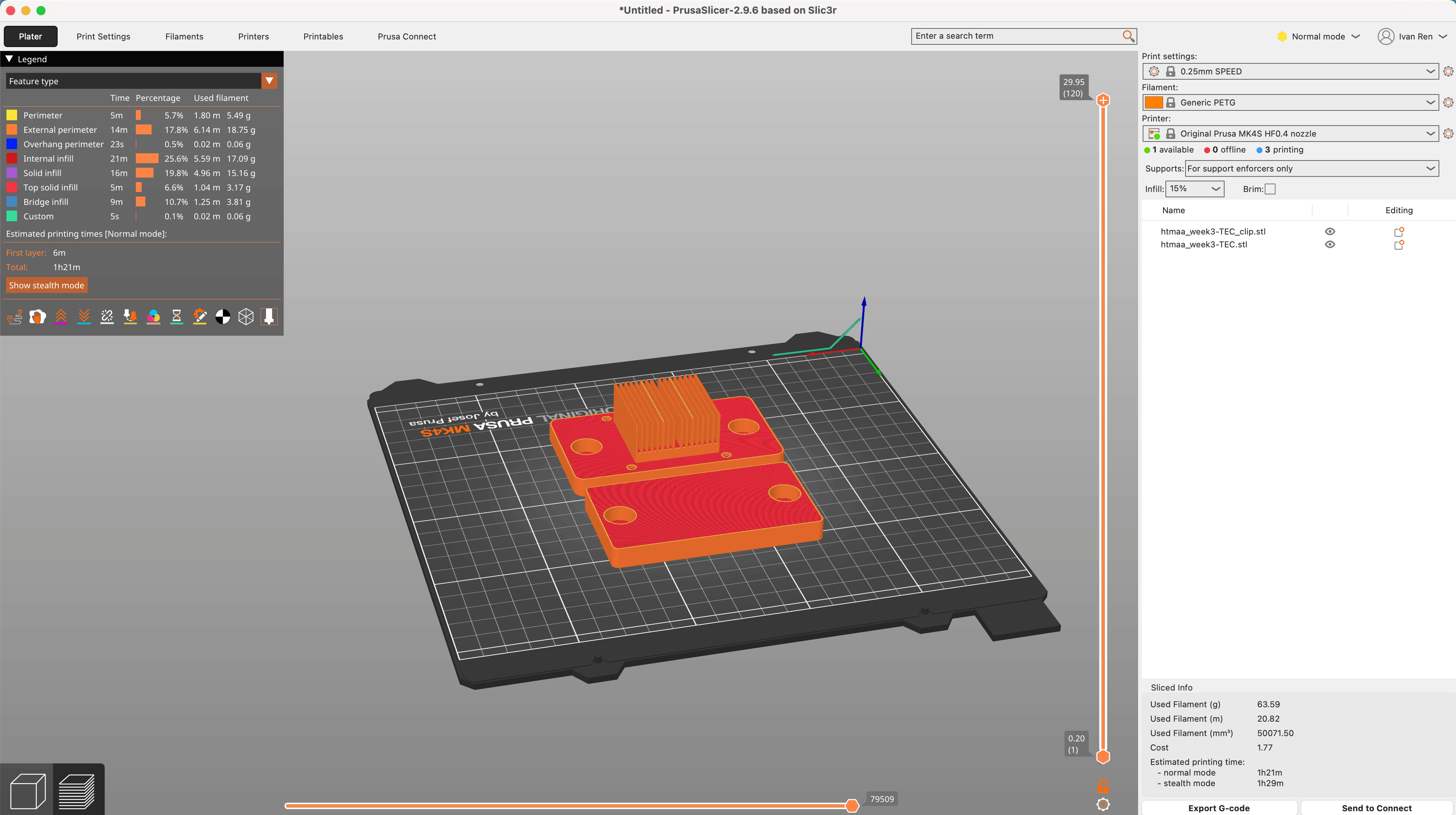The image size is (1456, 815).
Task: Toggle Print pauses hourglass icon
Action: (177, 316)
